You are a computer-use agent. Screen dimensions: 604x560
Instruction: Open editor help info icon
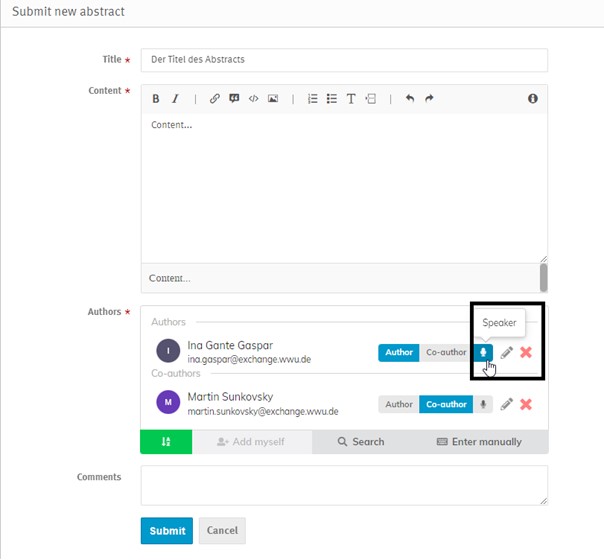tap(532, 99)
